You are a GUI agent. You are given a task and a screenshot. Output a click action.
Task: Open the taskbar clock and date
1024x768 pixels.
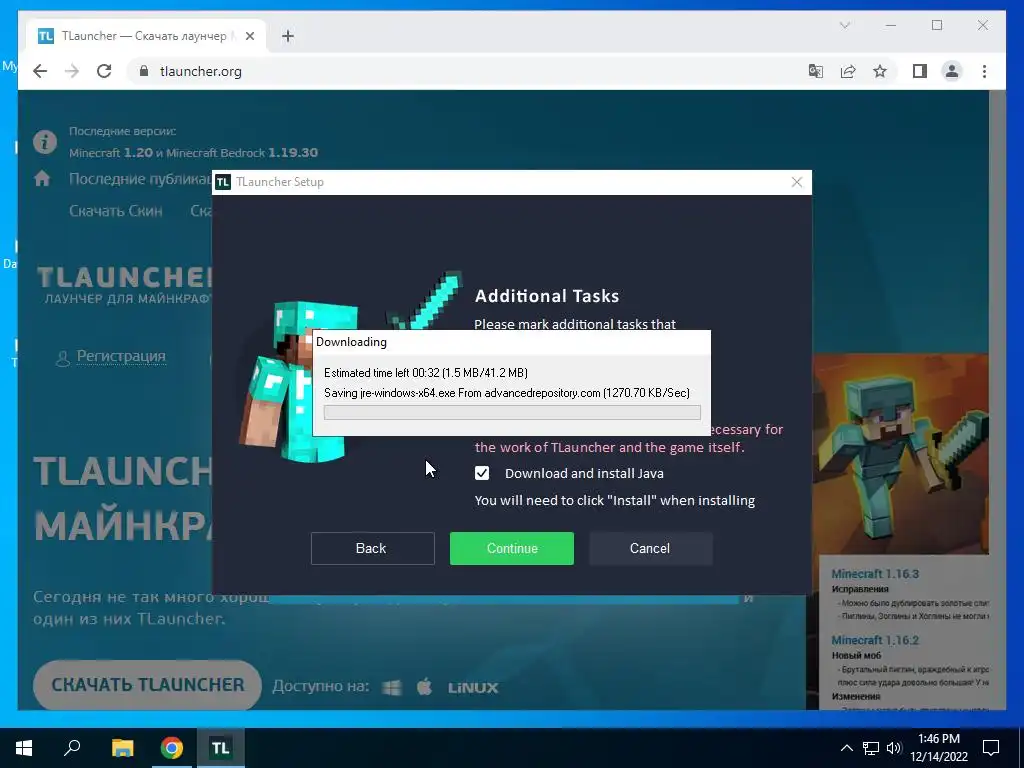(x=939, y=748)
